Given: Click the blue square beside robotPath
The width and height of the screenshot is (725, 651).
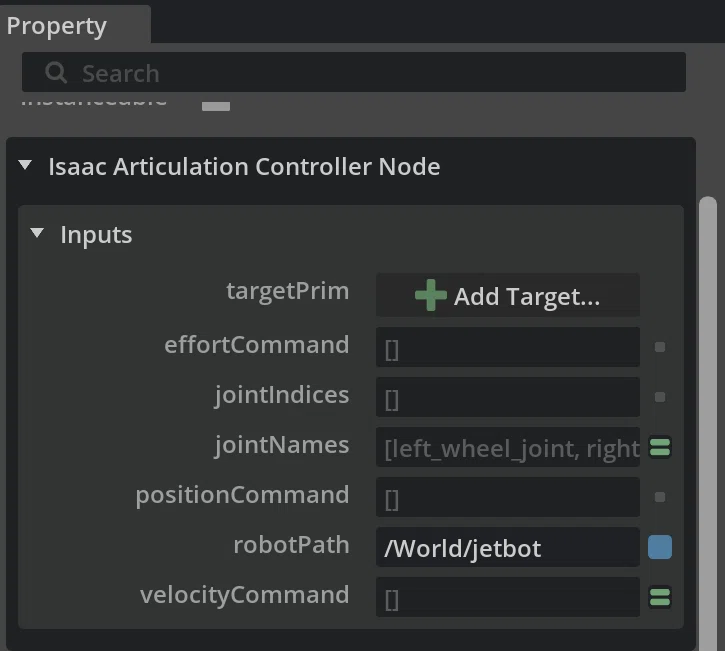Looking at the screenshot, I should (660, 547).
